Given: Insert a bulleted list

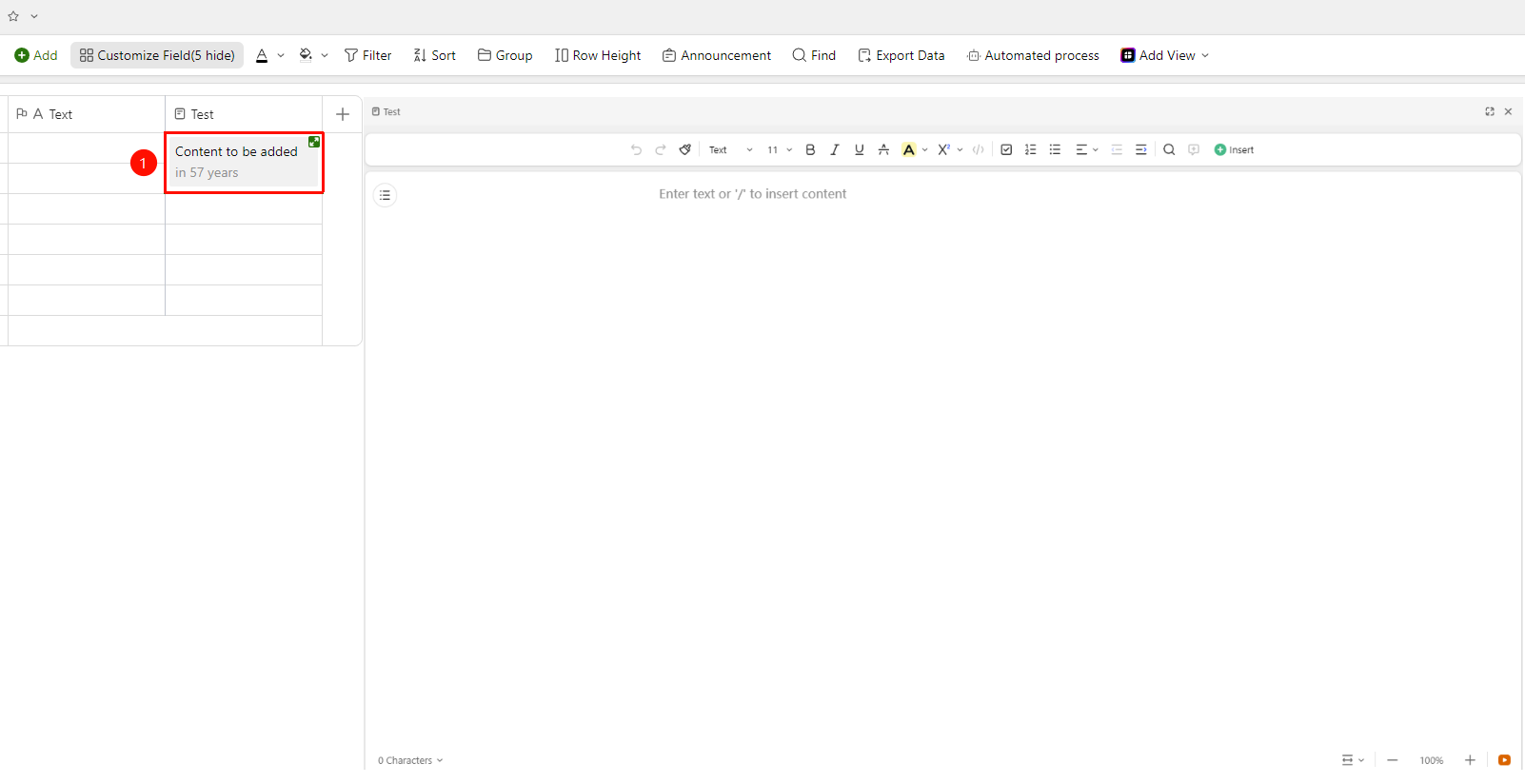Looking at the screenshot, I should coord(1055,149).
